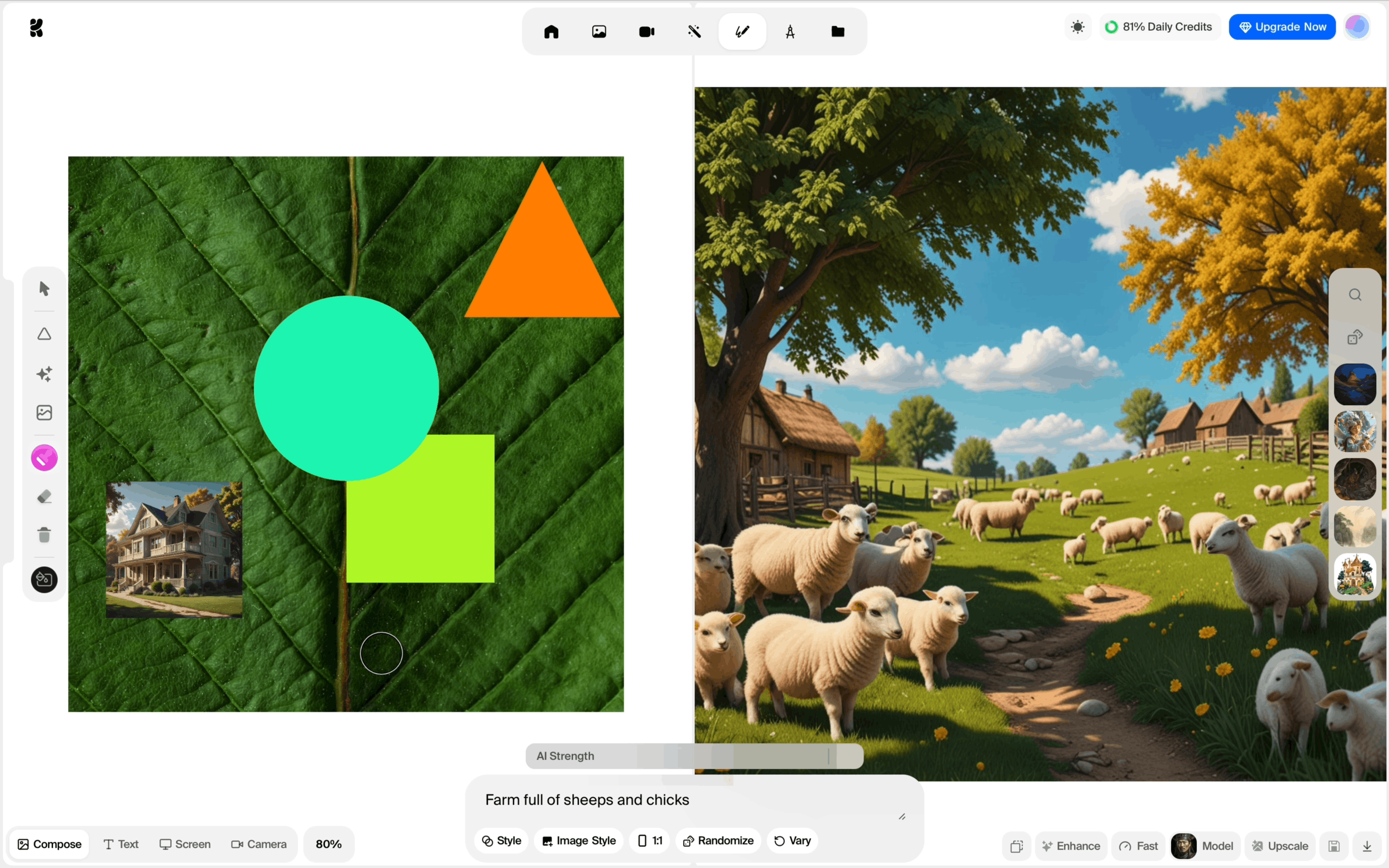Adjust the AI Strength slider
The width and height of the screenshot is (1389, 868).
click(x=828, y=756)
